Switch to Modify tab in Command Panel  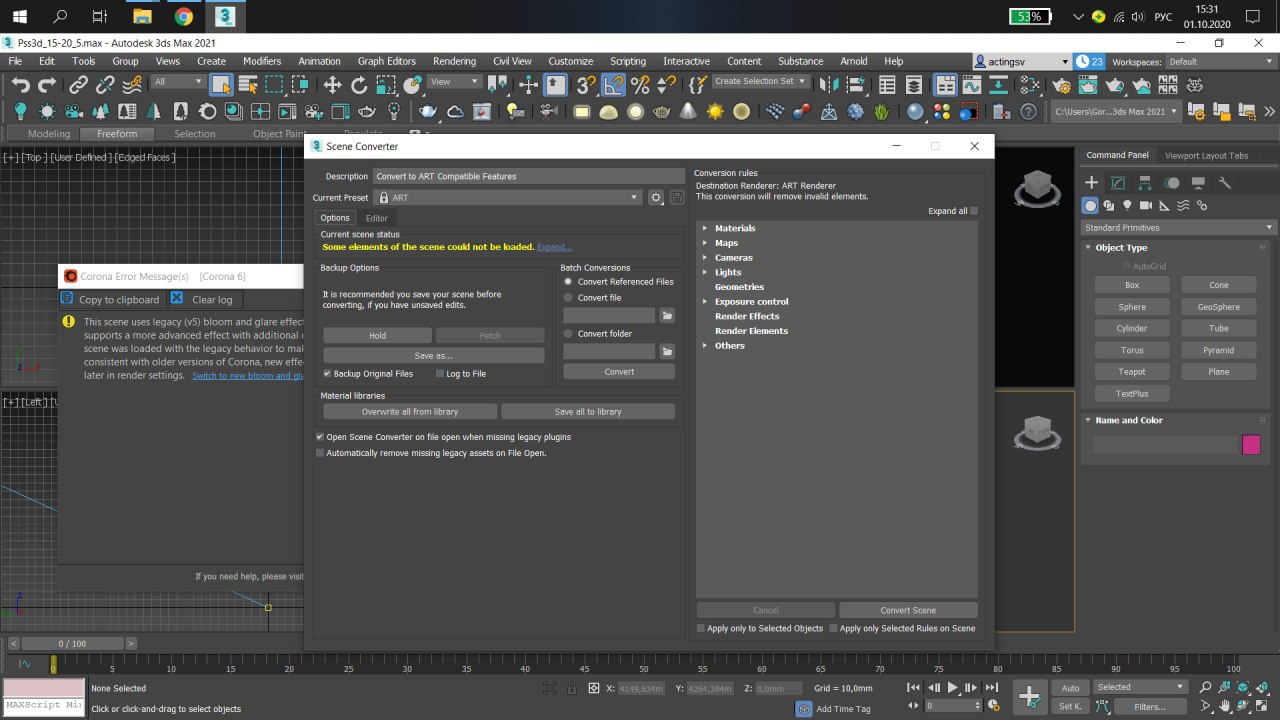(1118, 183)
